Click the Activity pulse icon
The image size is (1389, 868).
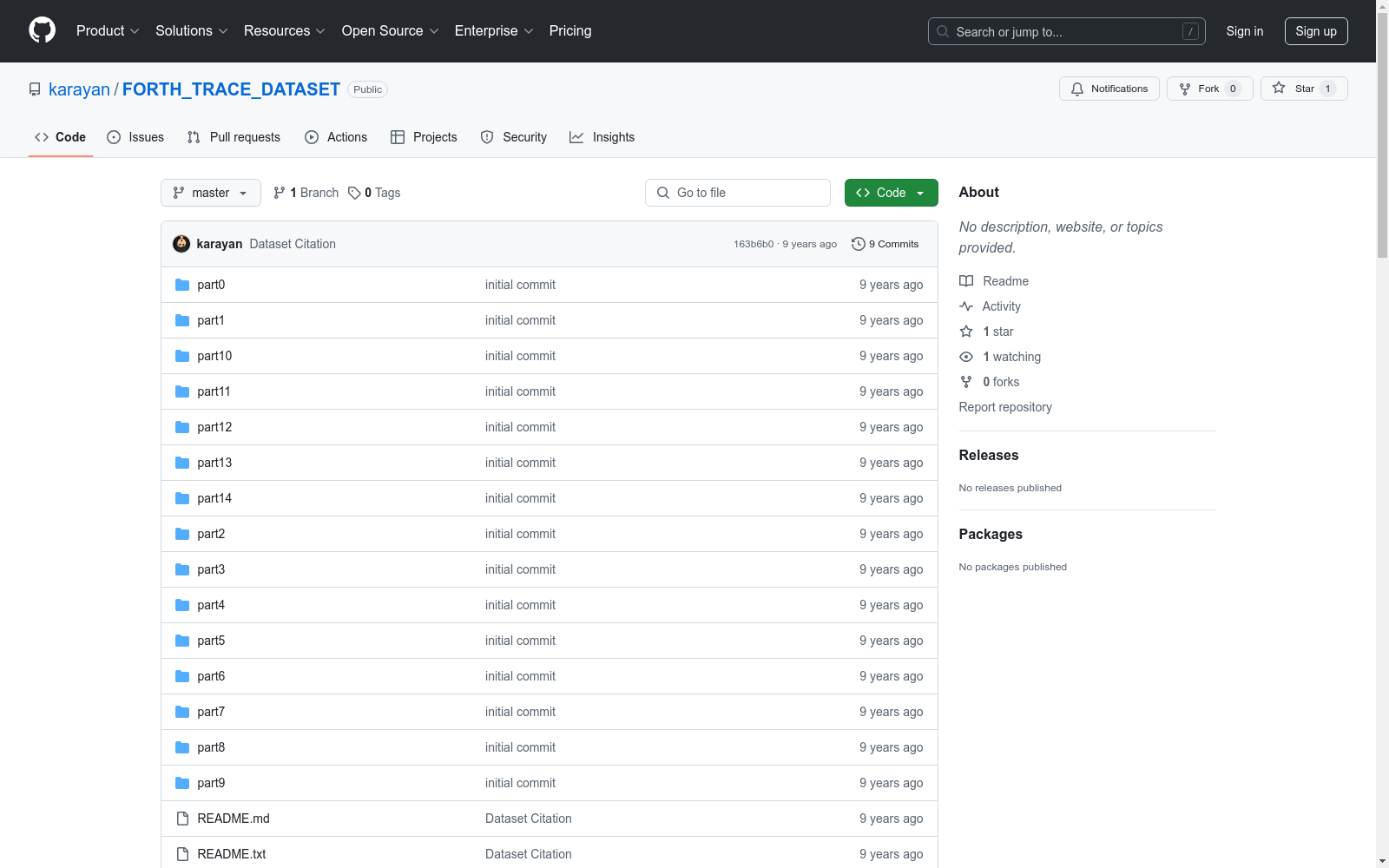(x=966, y=306)
